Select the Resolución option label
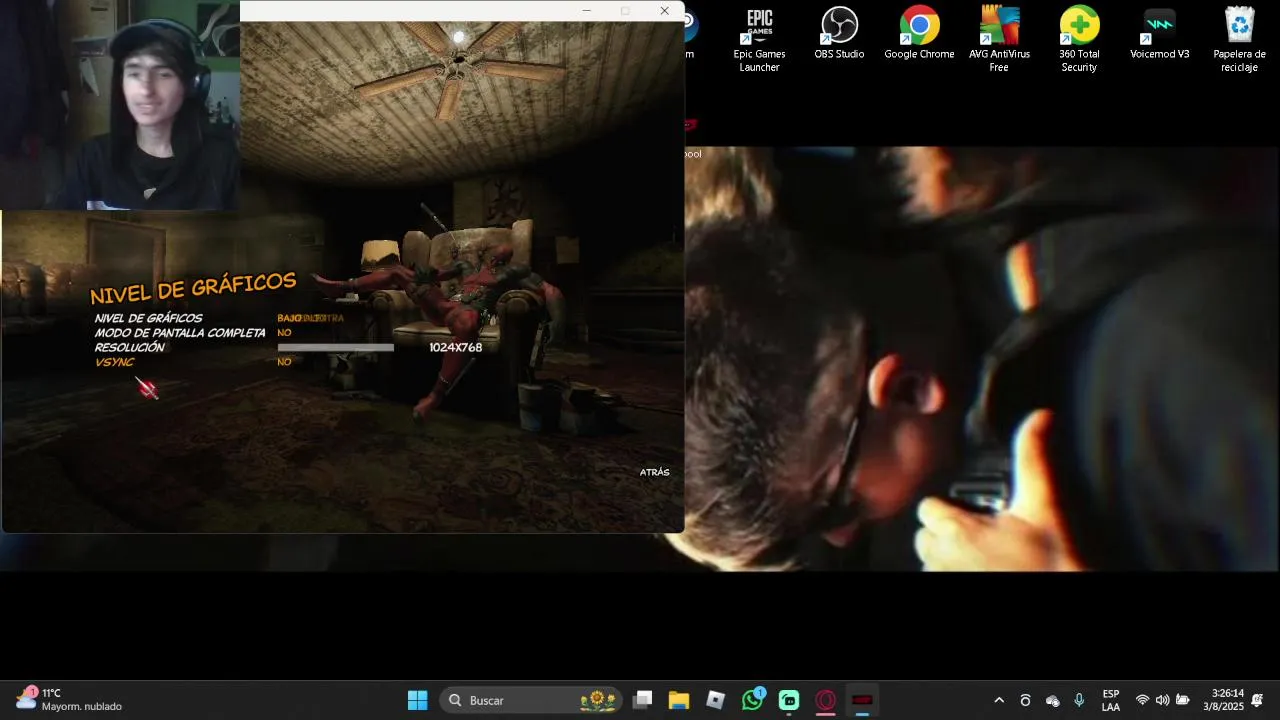 pyautogui.click(x=130, y=348)
